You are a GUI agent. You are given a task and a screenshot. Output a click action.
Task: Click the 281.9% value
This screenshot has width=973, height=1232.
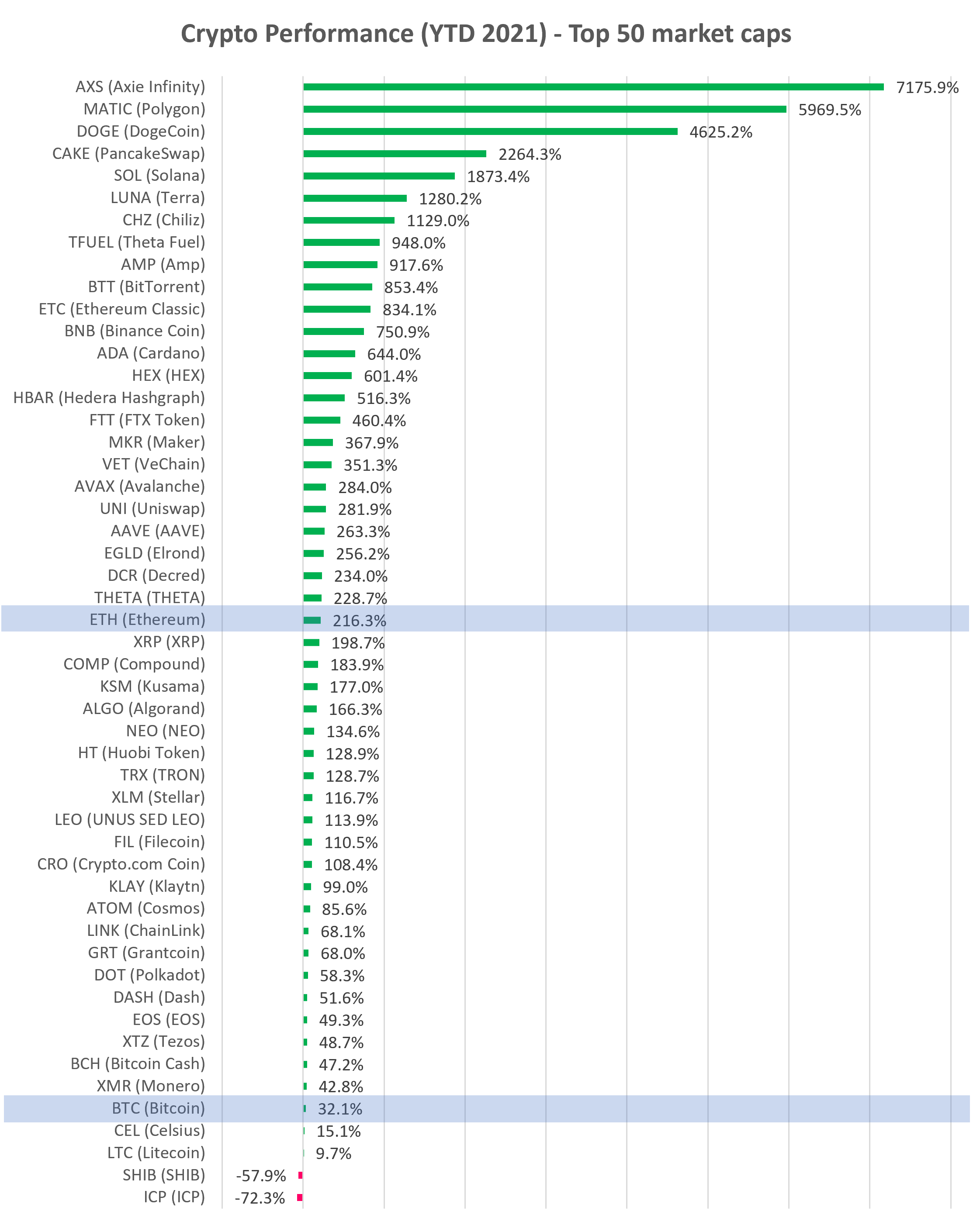(x=364, y=510)
